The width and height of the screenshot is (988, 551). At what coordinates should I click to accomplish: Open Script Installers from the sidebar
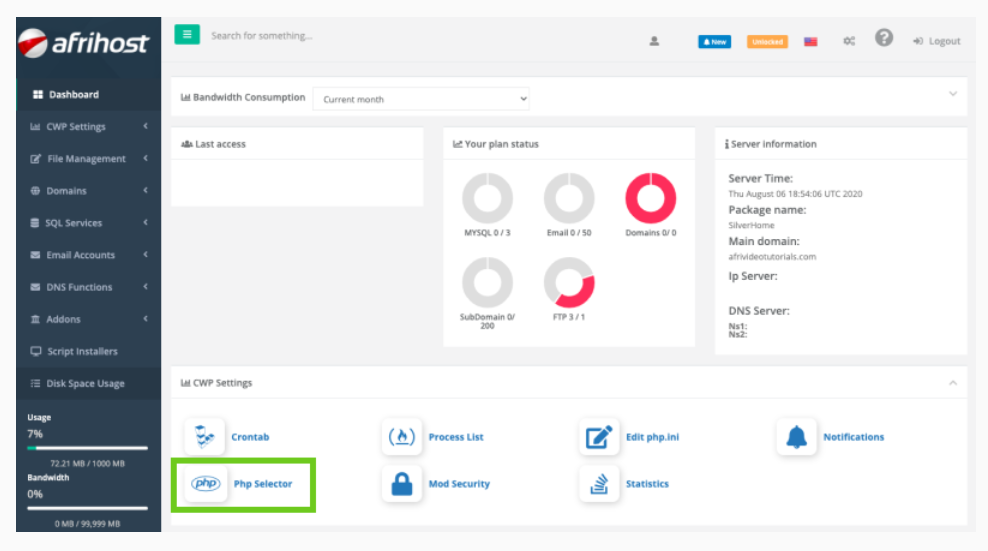tap(82, 351)
